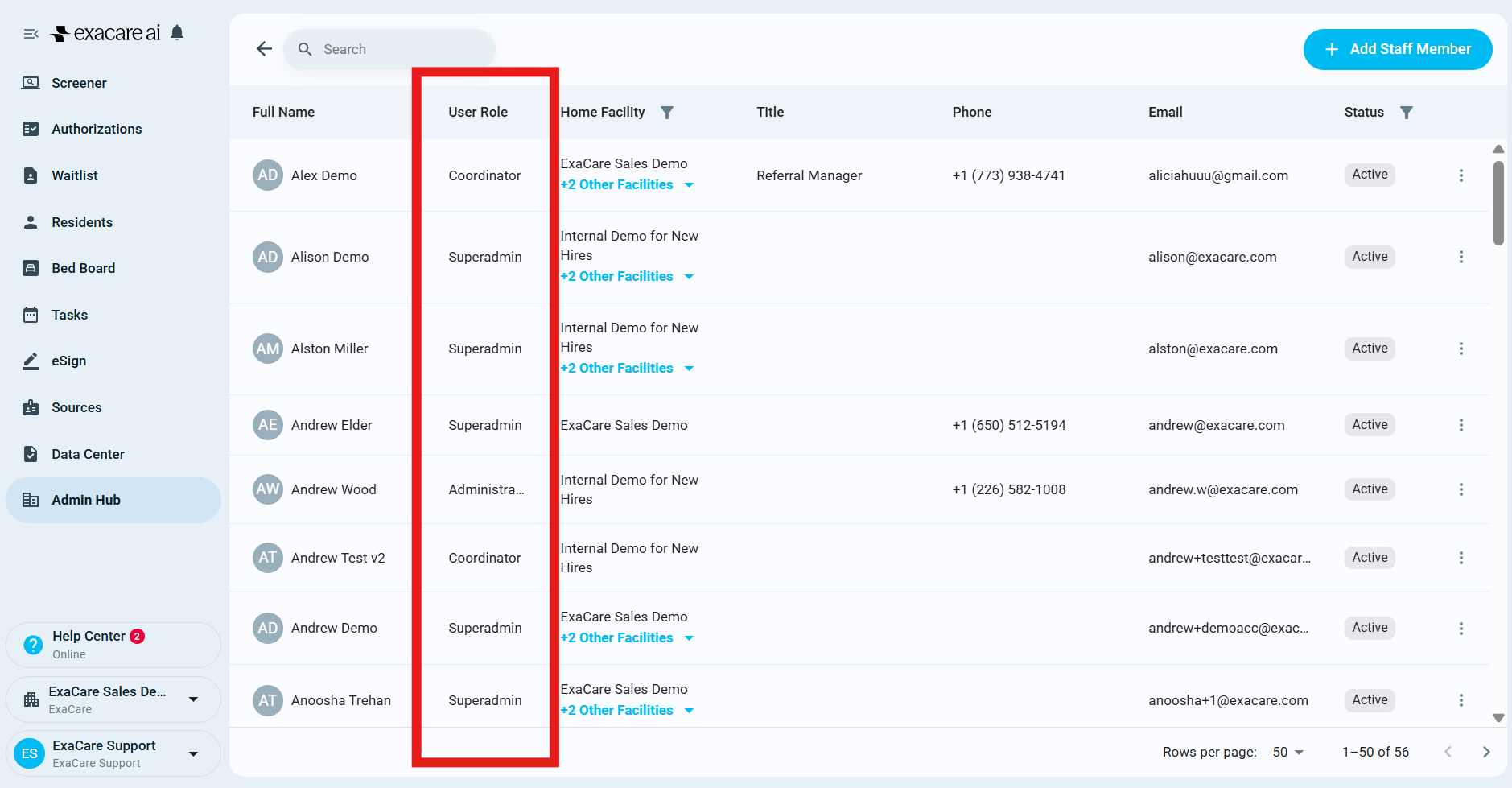Click Add Staff Member button

tap(1398, 49)
